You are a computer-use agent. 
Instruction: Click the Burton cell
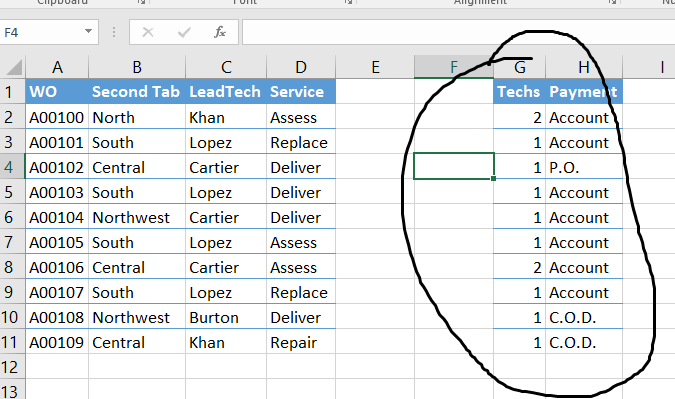[x=226, y=317]
